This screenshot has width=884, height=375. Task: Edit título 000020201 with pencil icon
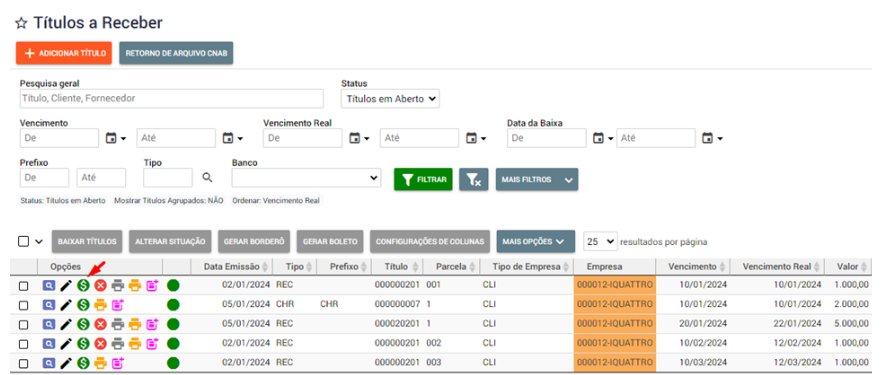pos(66,324)
